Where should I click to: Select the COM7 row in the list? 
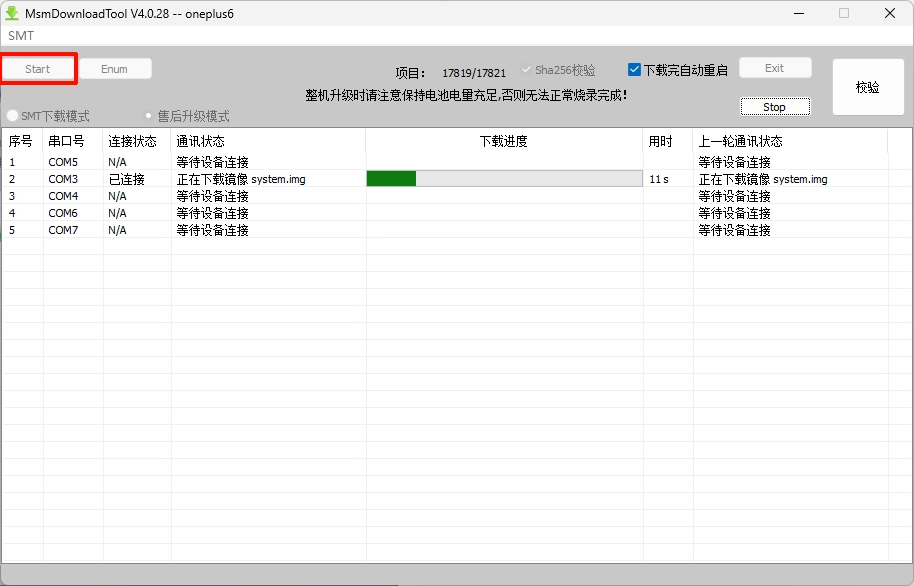pos(64,230)
